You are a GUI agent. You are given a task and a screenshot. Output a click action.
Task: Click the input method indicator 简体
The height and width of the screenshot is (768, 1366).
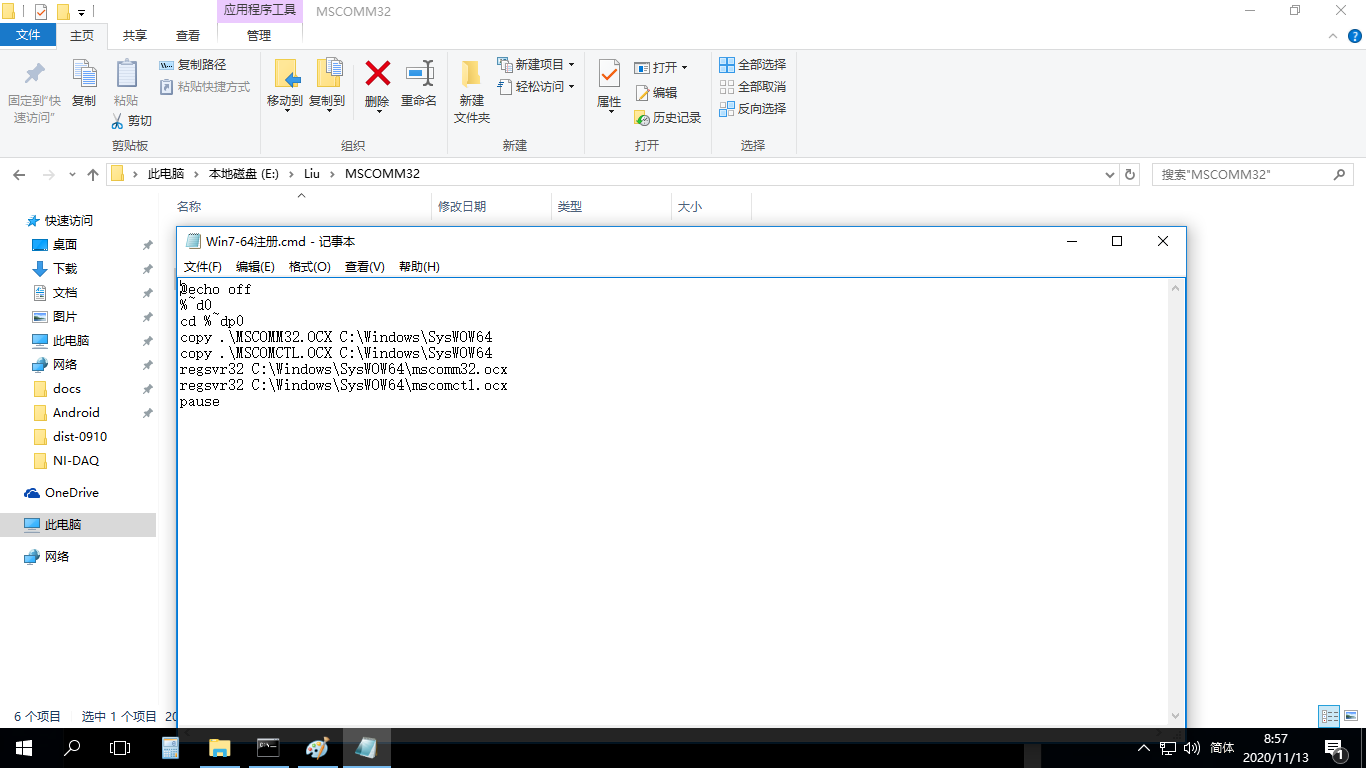pos(1222,748)
